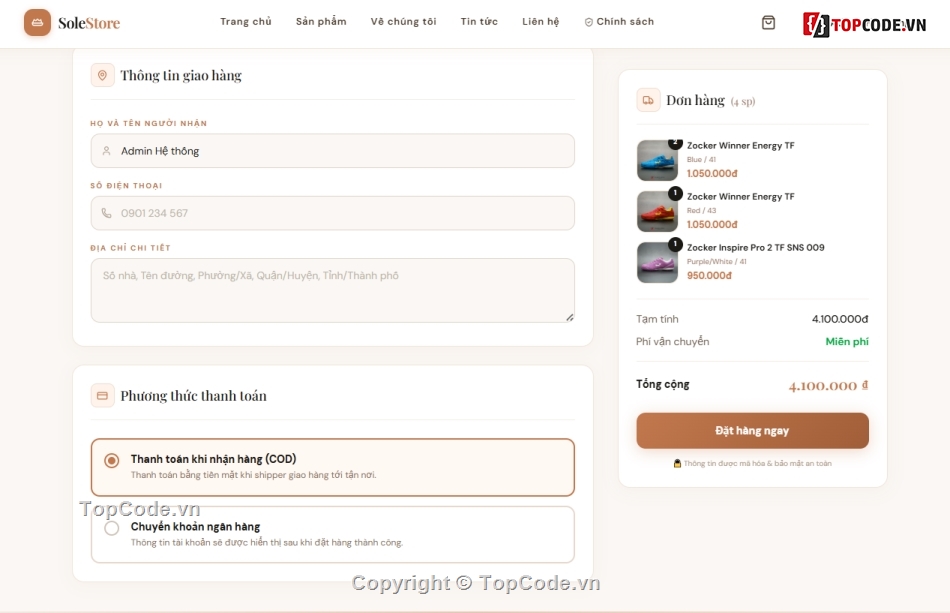The height and width of the screenshot is (613, 950).
Task: Click the TopCode.vn logo
Action: point(864,25)
